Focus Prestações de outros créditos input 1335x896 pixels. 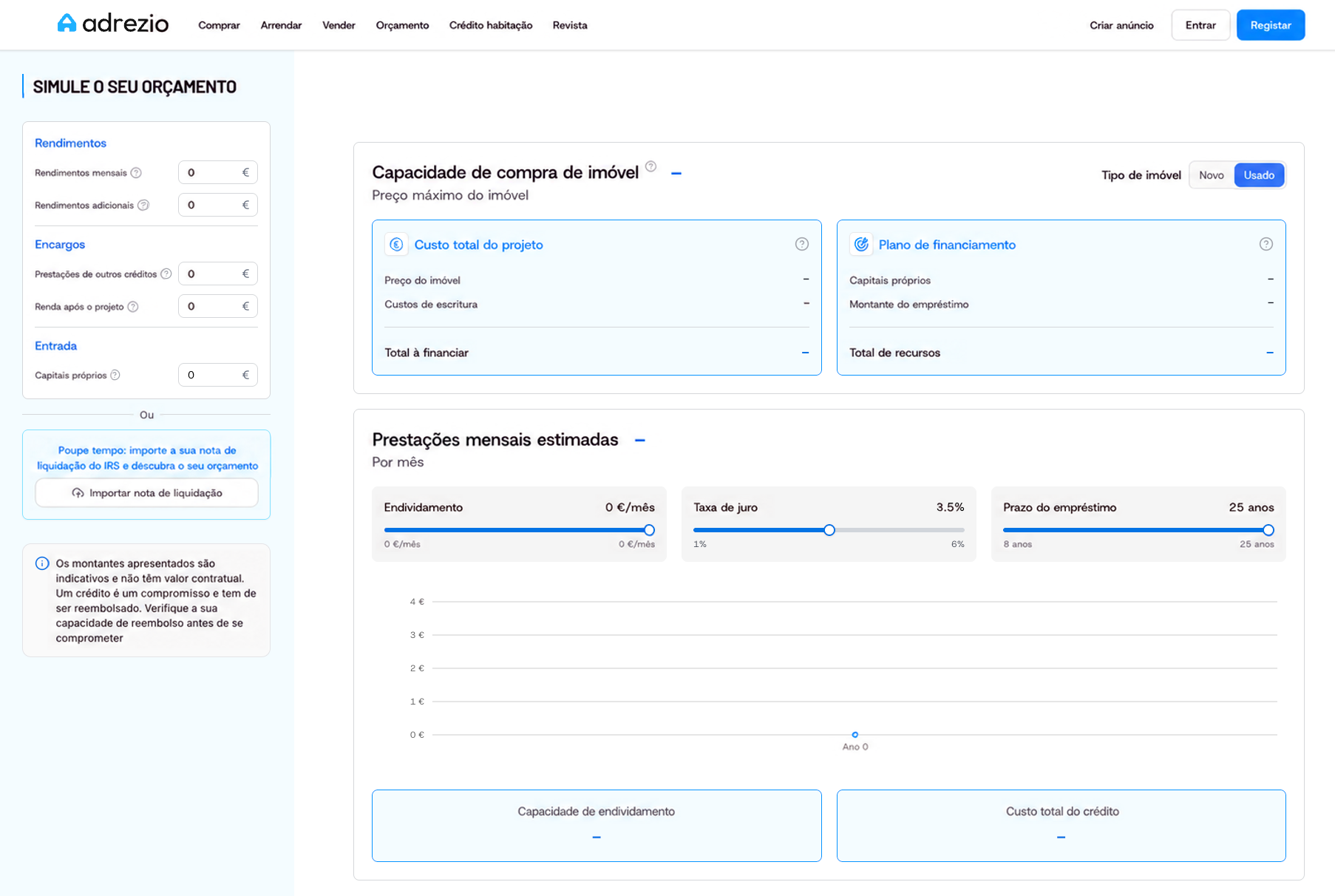[x=218, y=274]
